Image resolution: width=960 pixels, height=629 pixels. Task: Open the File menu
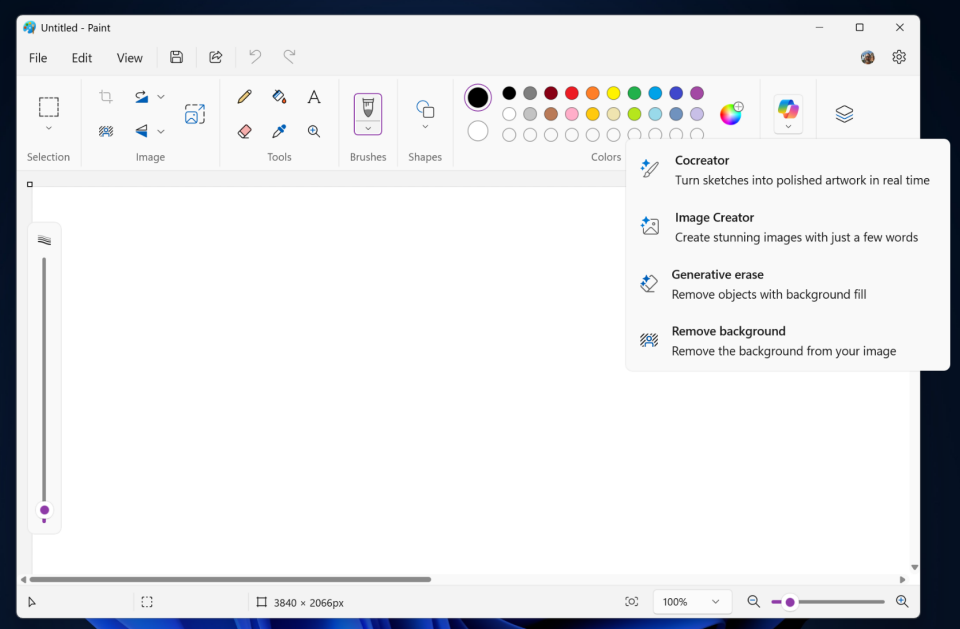37,57
